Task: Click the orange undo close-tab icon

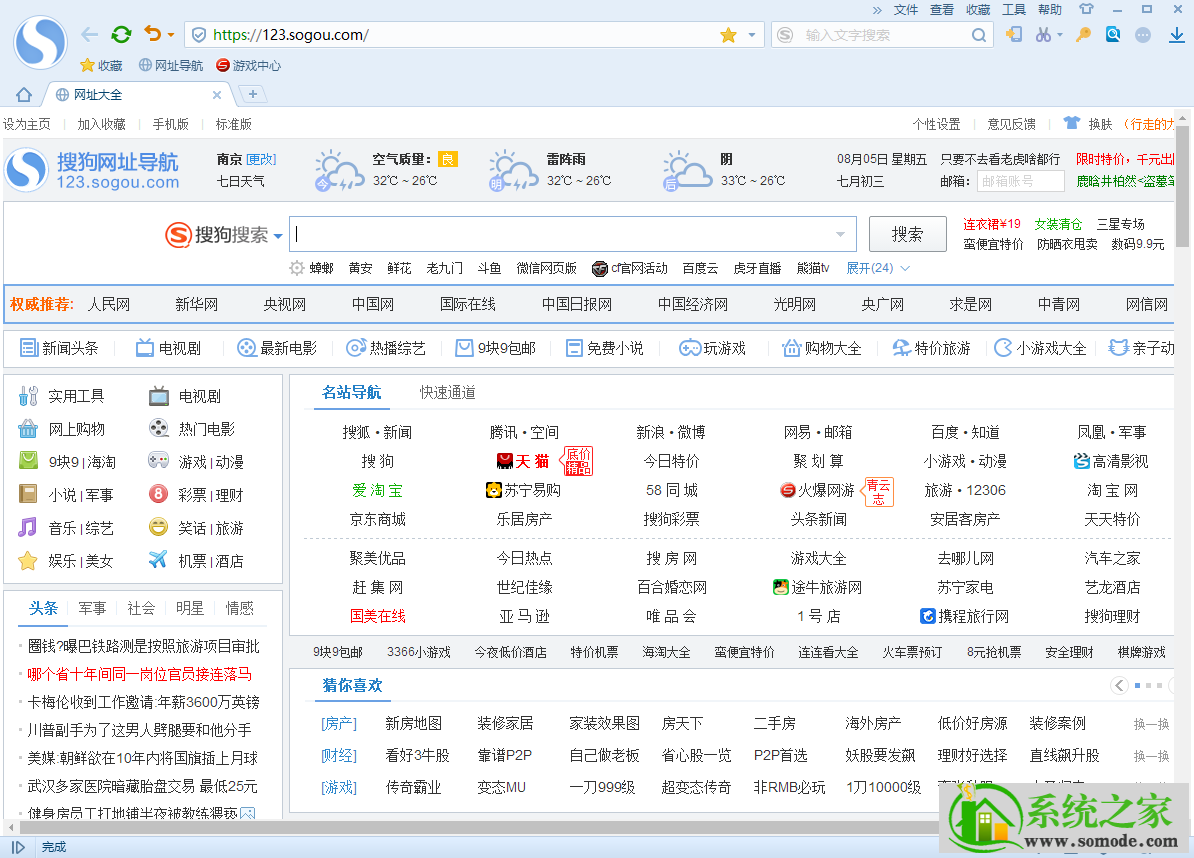Action: [153, 34]
